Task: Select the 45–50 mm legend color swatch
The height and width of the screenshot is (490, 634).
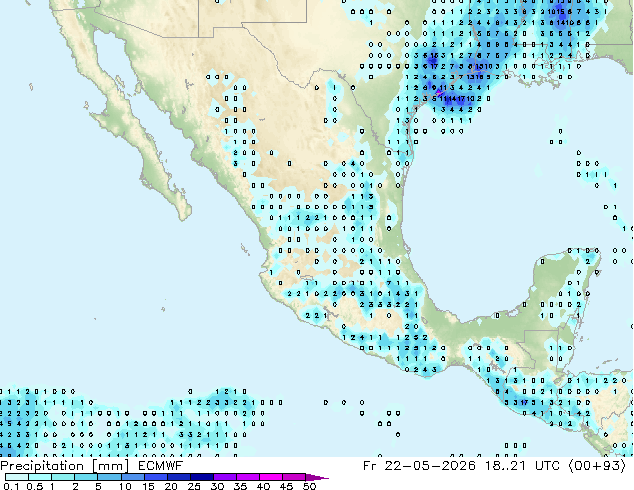Action: [x=294, y=477]
